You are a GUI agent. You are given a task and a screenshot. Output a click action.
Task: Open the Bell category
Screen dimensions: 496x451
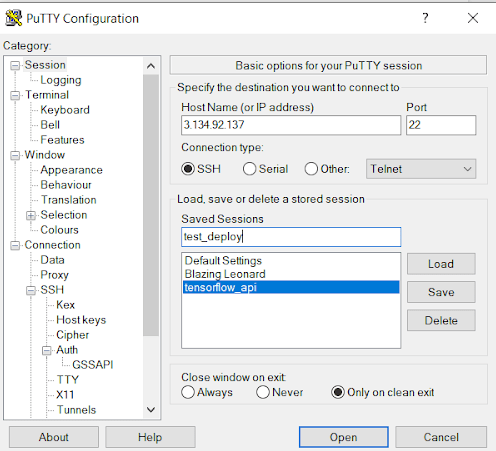tap(50, 125)
